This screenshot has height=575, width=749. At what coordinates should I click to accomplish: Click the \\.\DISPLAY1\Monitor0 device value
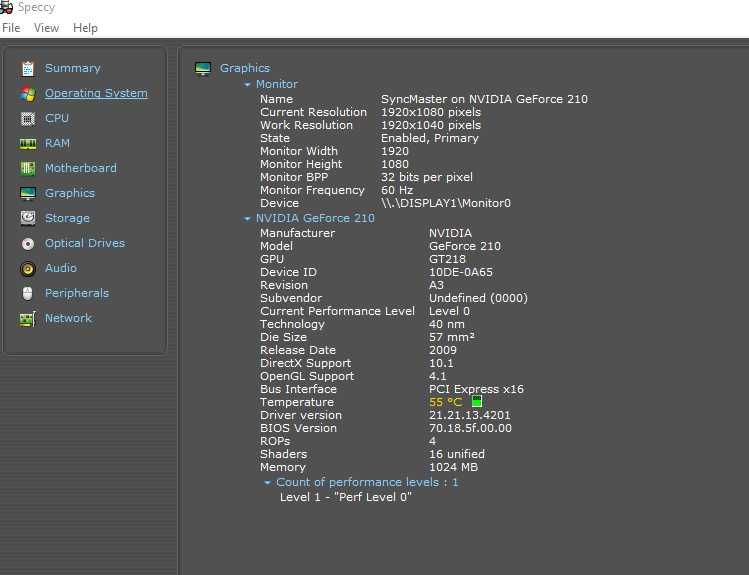(446, 203)
